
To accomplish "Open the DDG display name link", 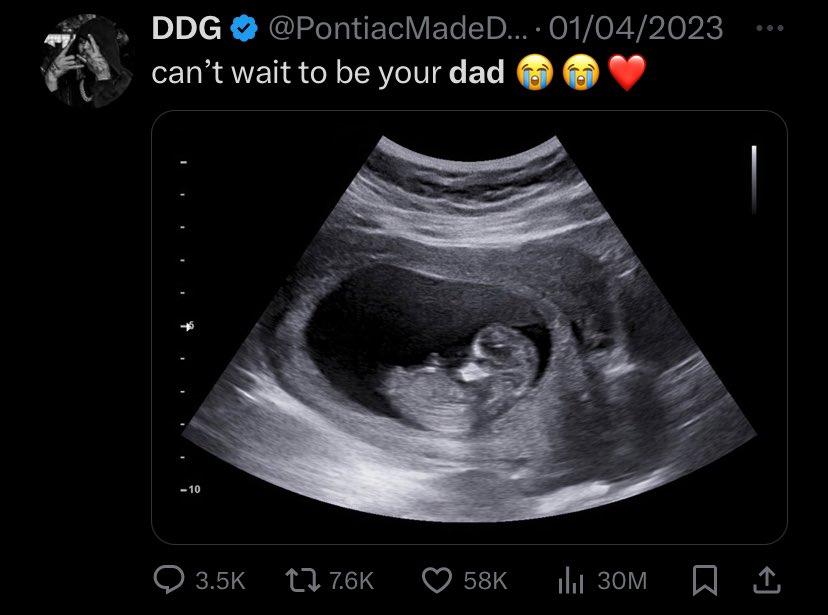I will click(186, 28).
